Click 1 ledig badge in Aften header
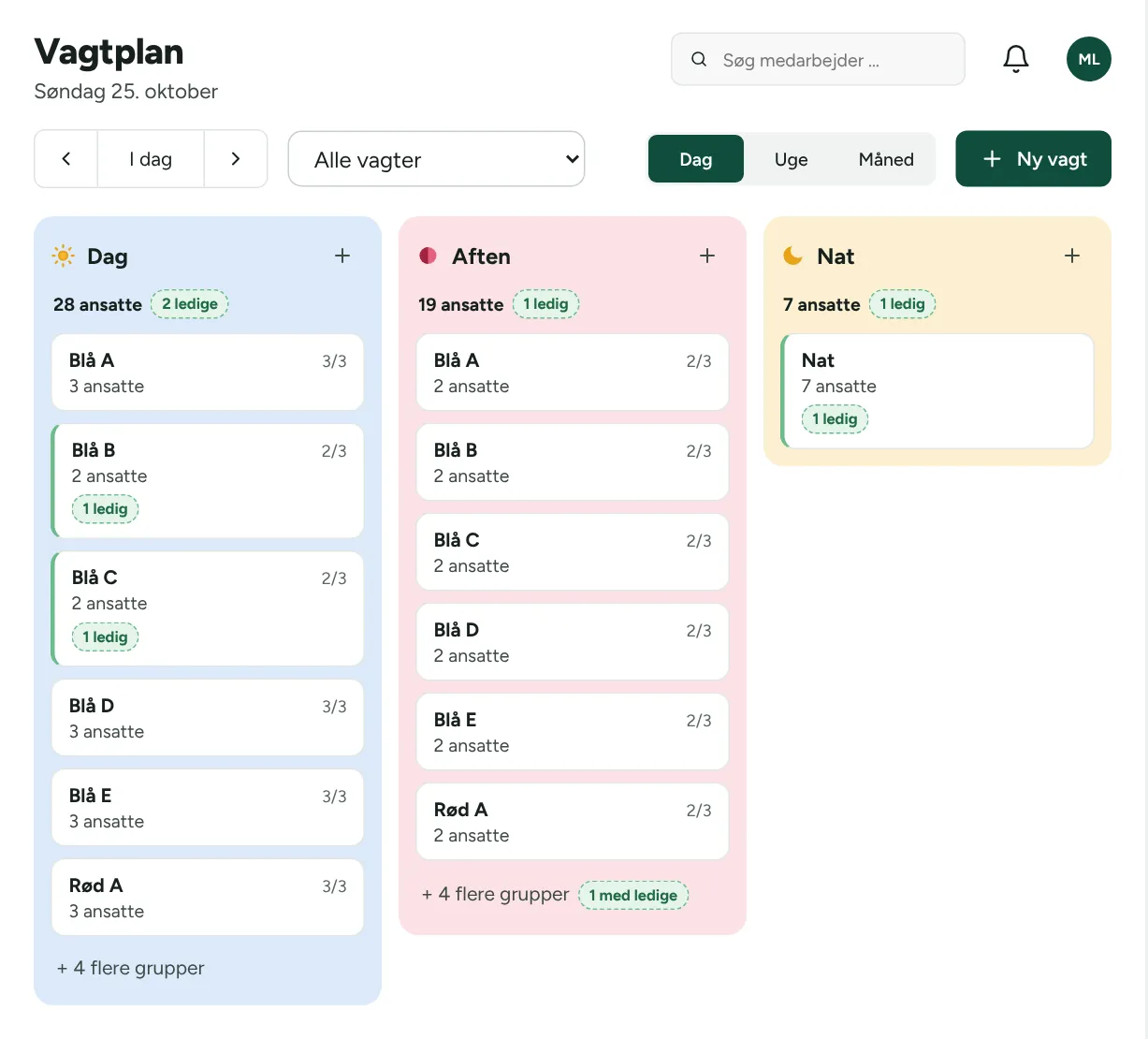Screen dimensions: 1148x1039 (x=546, y=304)
